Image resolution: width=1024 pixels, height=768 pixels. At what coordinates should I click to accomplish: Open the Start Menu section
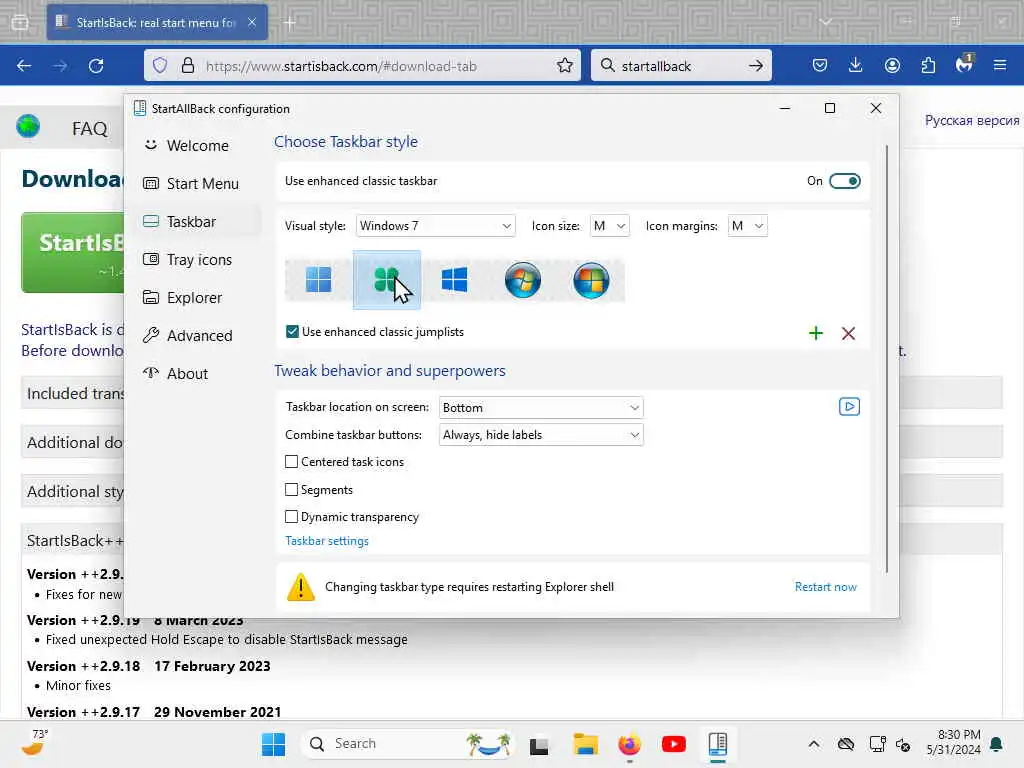198,184
